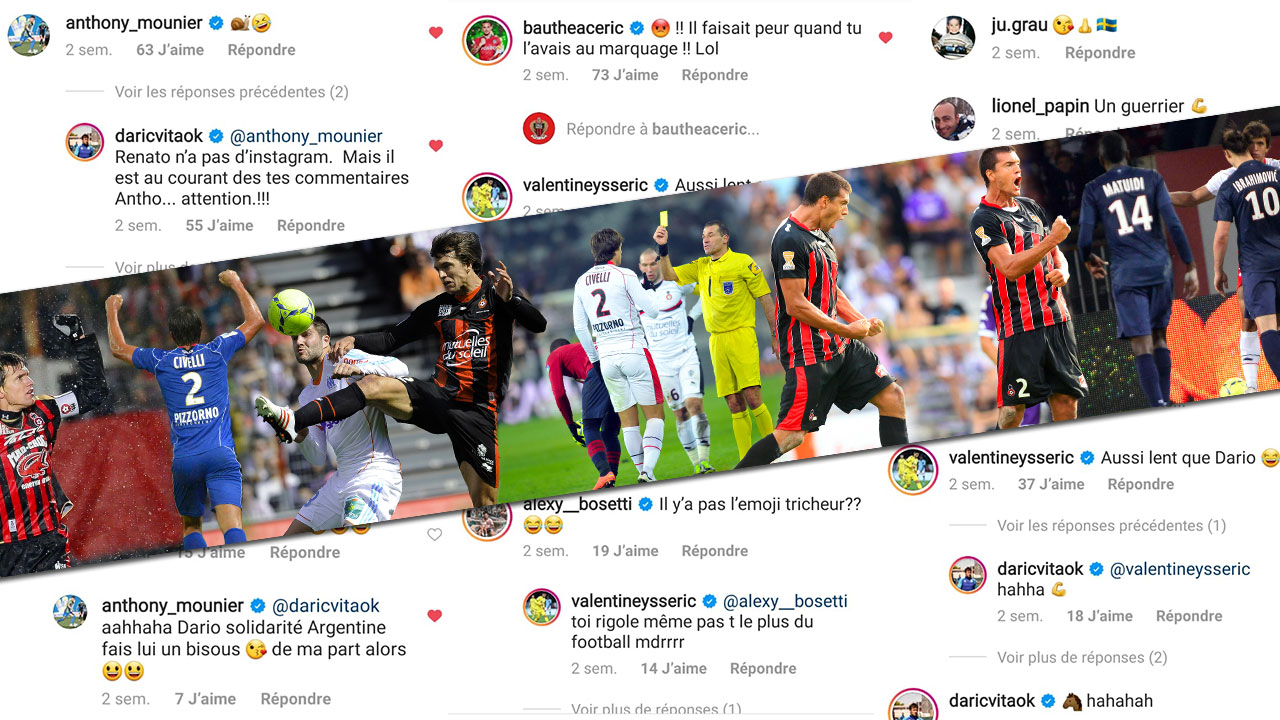This screenshot has width=1280, height=720.
Task: Open ju.grau's profile avatar
Action: pos(953,39)
